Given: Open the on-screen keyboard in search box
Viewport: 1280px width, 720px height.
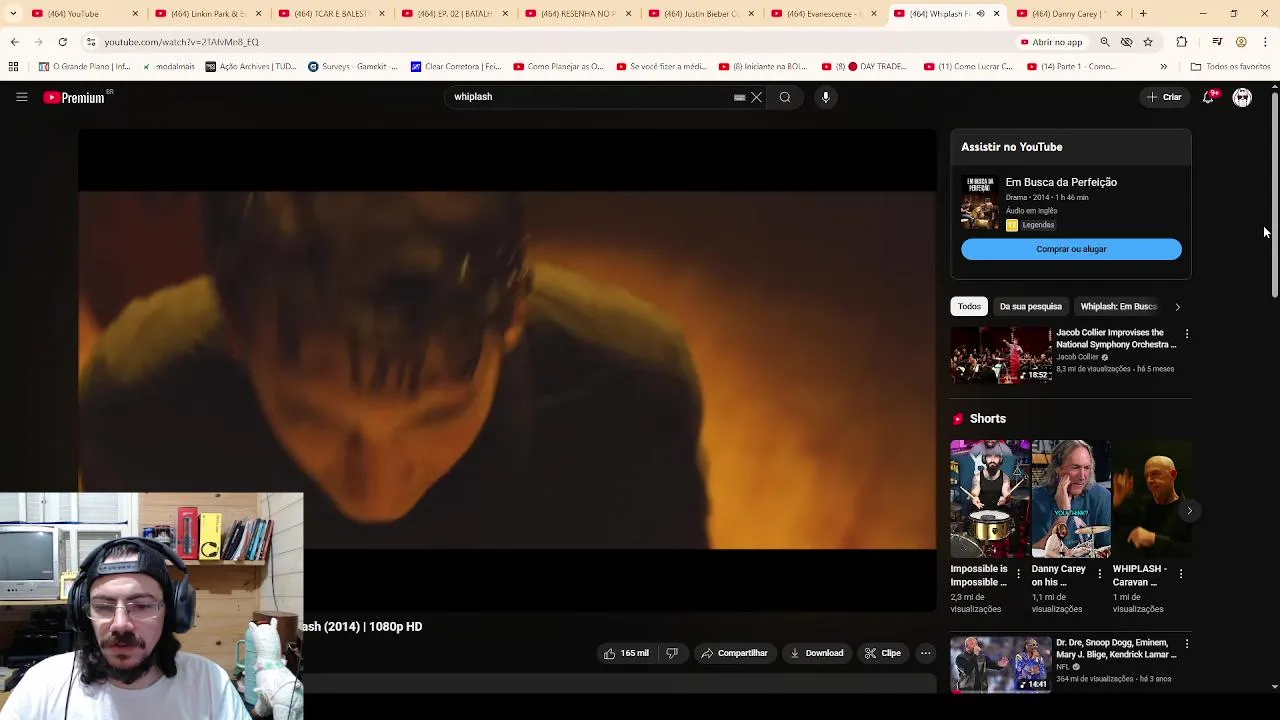Looking at the screenshot, I should (x=739, y=97).
